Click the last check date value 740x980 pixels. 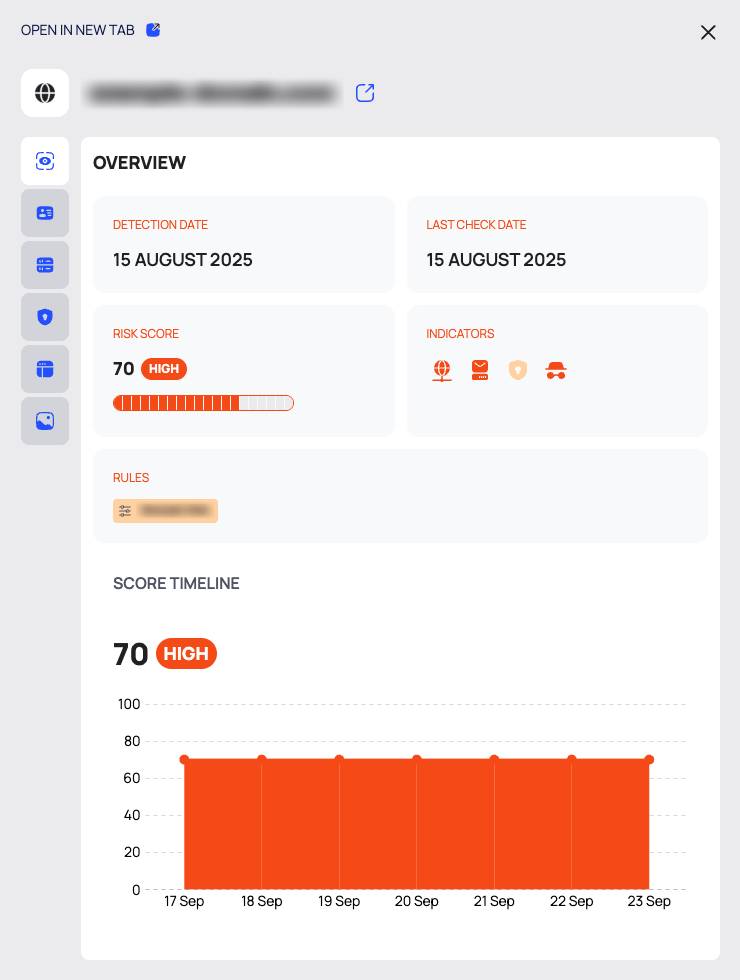[496, 259]
